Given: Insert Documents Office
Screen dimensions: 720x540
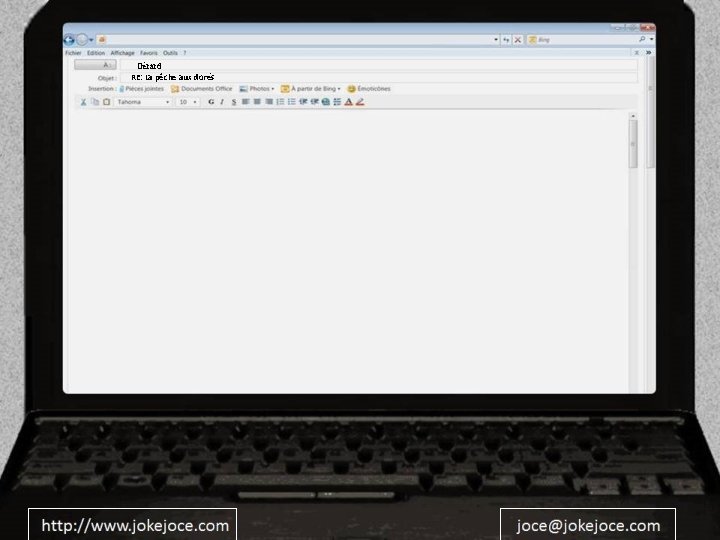Looking at the screenshot, I should coord(202,89).
